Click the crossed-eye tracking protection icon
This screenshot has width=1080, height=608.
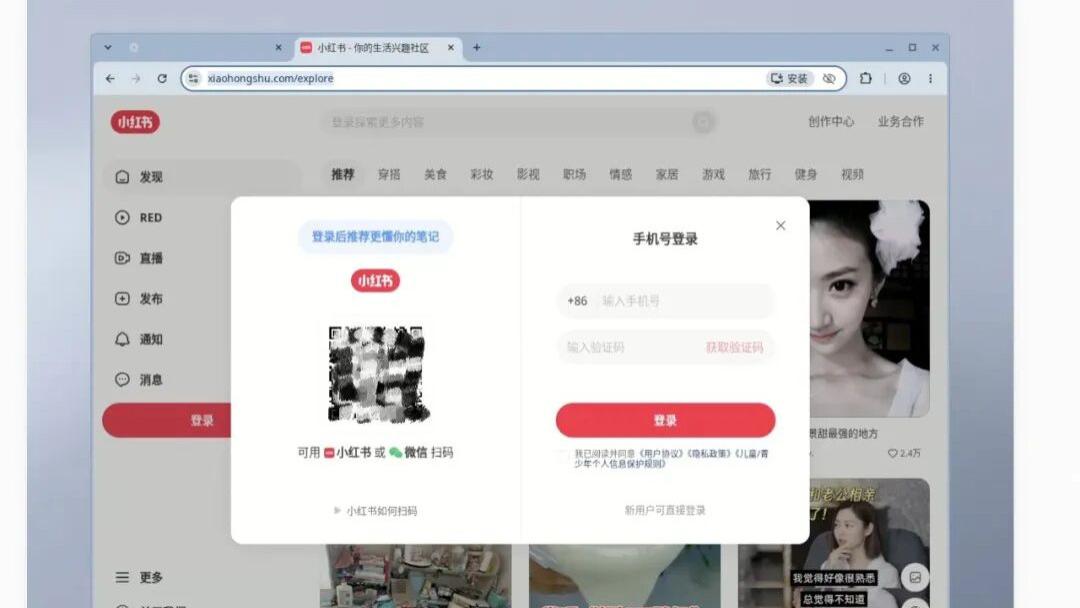(829, 78)
